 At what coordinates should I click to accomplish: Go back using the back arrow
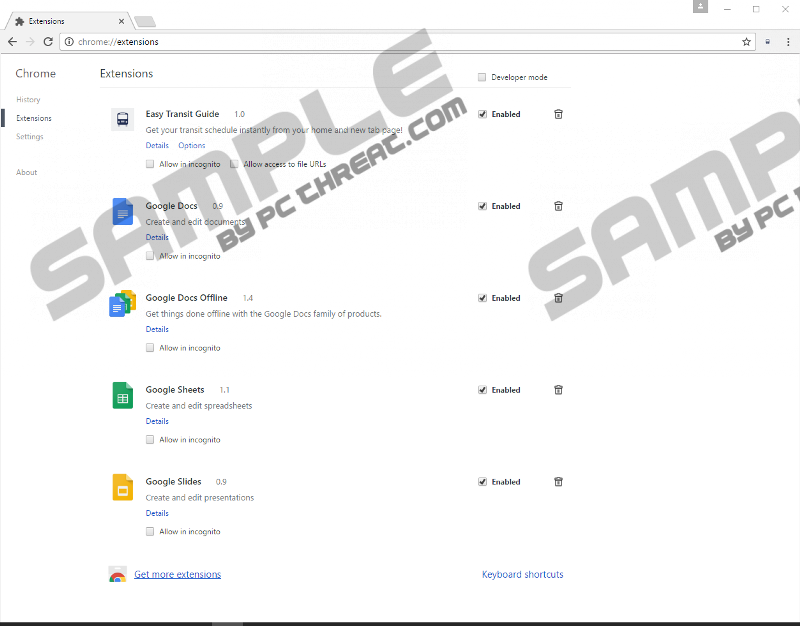pos(12,42)
